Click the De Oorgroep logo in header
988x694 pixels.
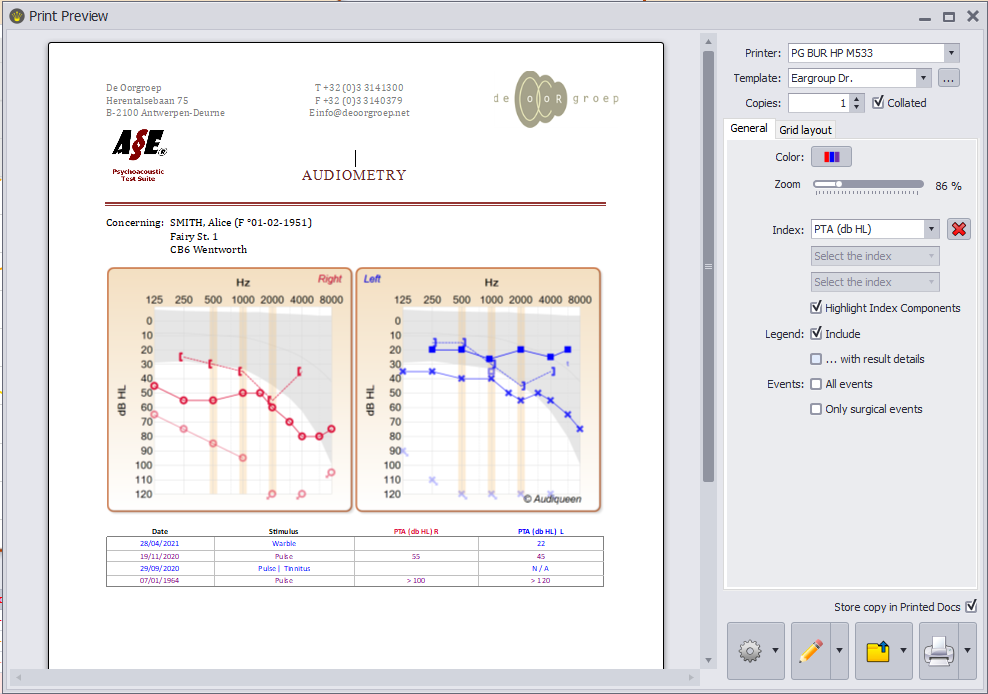(x=556, y=99)
